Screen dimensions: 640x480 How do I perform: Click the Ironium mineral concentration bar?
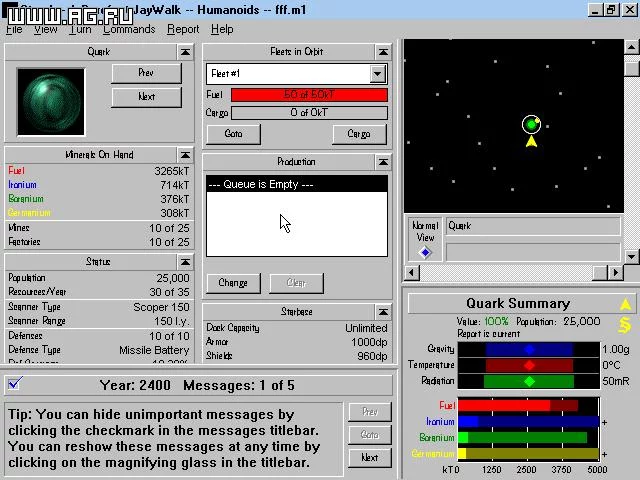529,422
